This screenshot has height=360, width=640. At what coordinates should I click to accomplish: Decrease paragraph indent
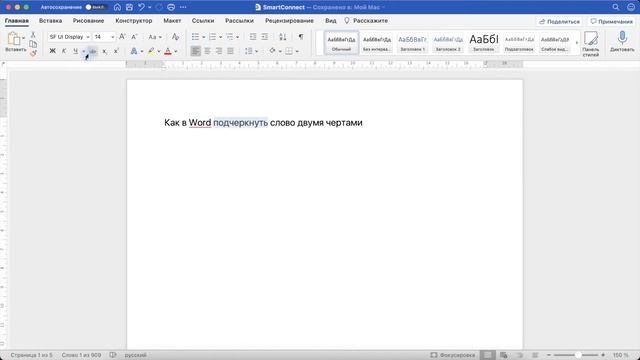click(253, 37)
